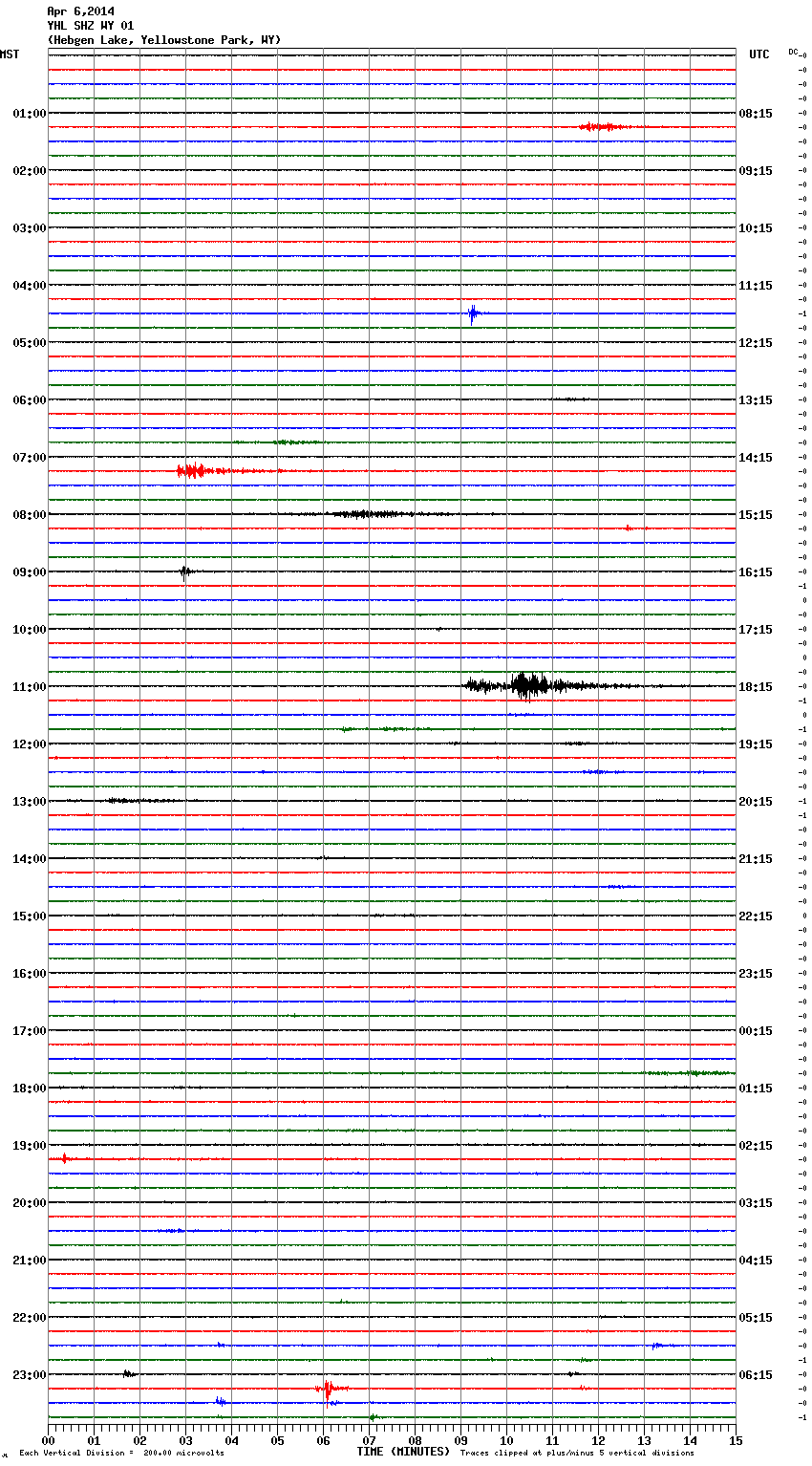This screenshot has width=812, height=1466.
Task: Click the MST axis header
Action: (10, 54)
